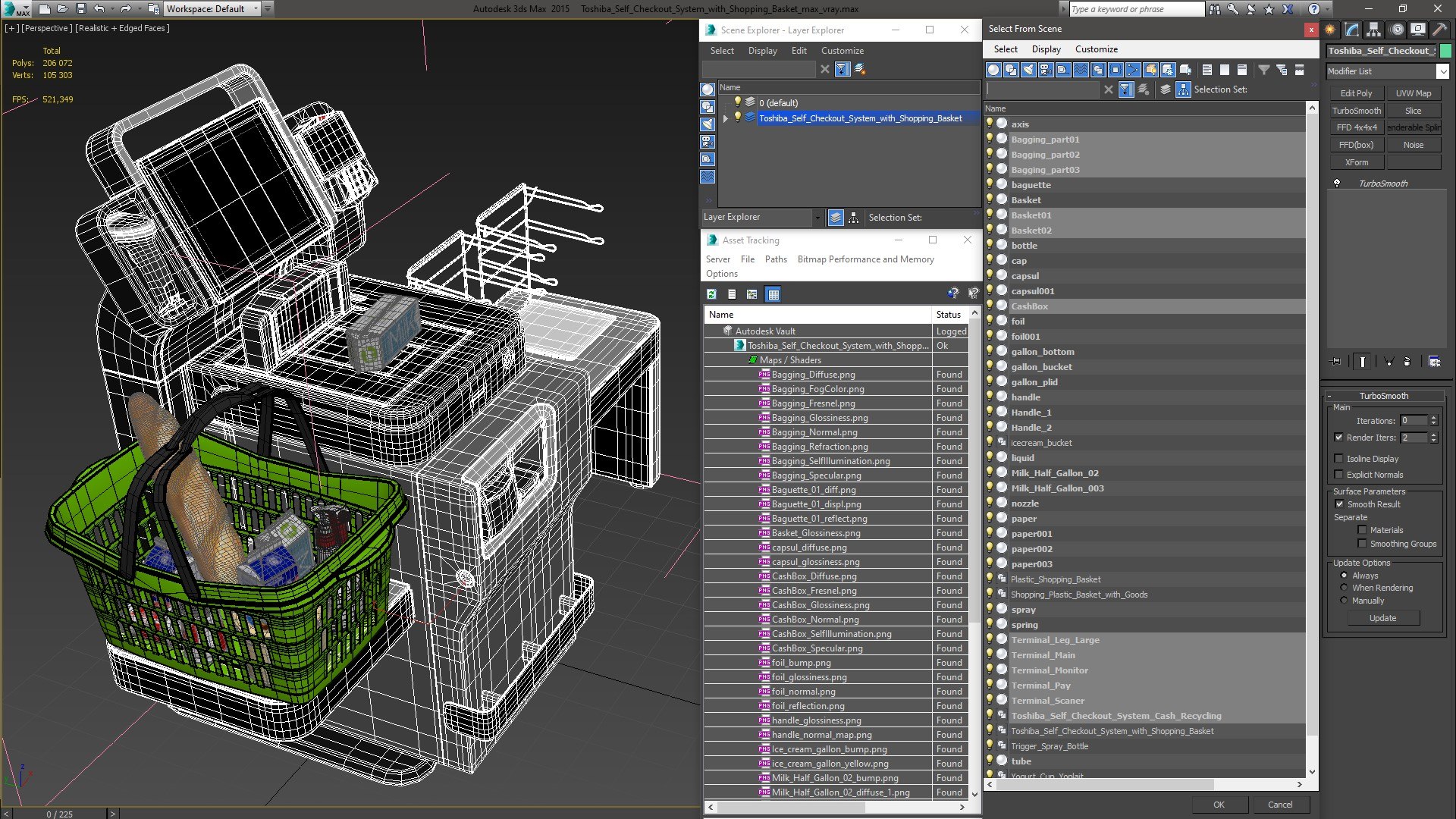Click Configure Modifier Sets icon
This screenshot has width=1456, height=819.
click(x=1434, y=362)
